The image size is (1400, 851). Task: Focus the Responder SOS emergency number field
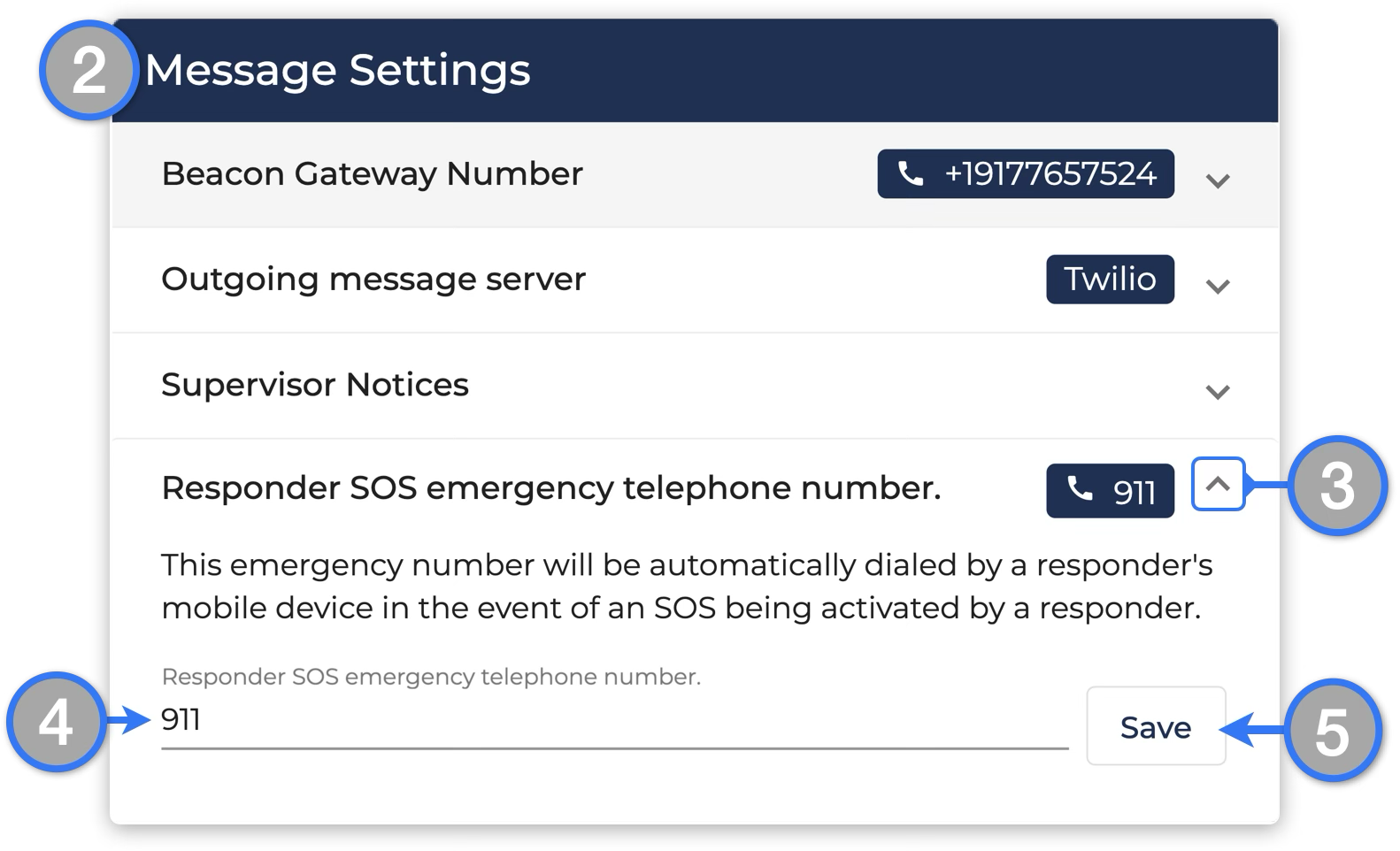(614, 721)
